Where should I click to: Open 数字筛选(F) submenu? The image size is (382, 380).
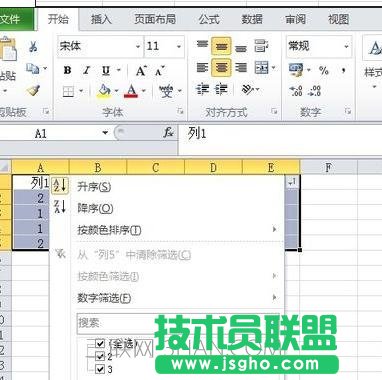click(x=167, y=298)
